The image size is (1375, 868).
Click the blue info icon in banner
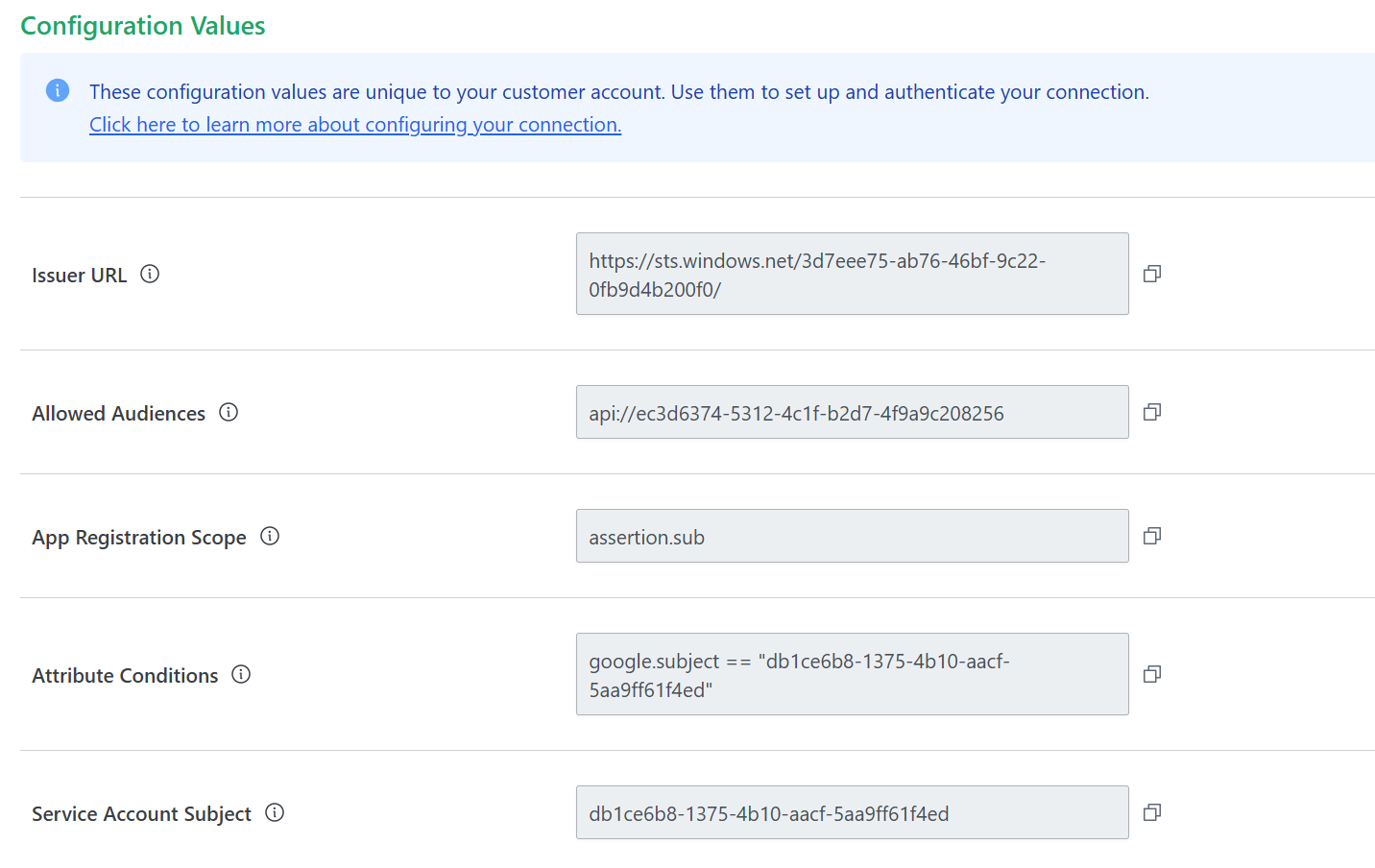[58, 90]
